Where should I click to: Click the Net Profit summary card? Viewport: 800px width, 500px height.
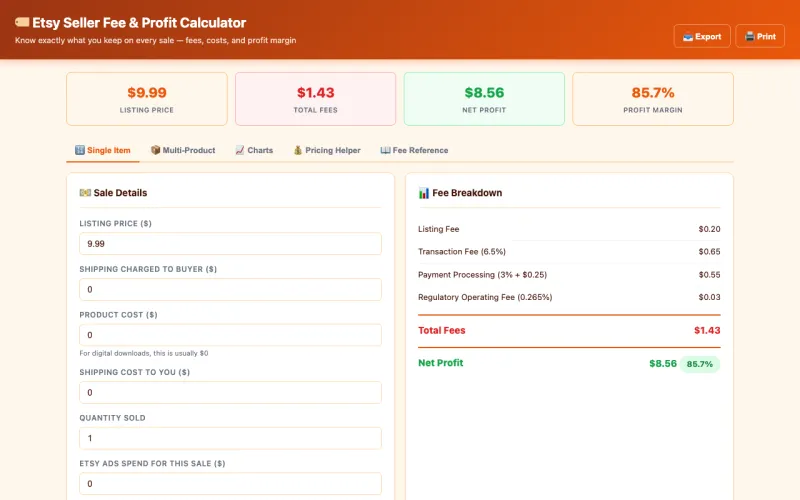coord(484,98)
